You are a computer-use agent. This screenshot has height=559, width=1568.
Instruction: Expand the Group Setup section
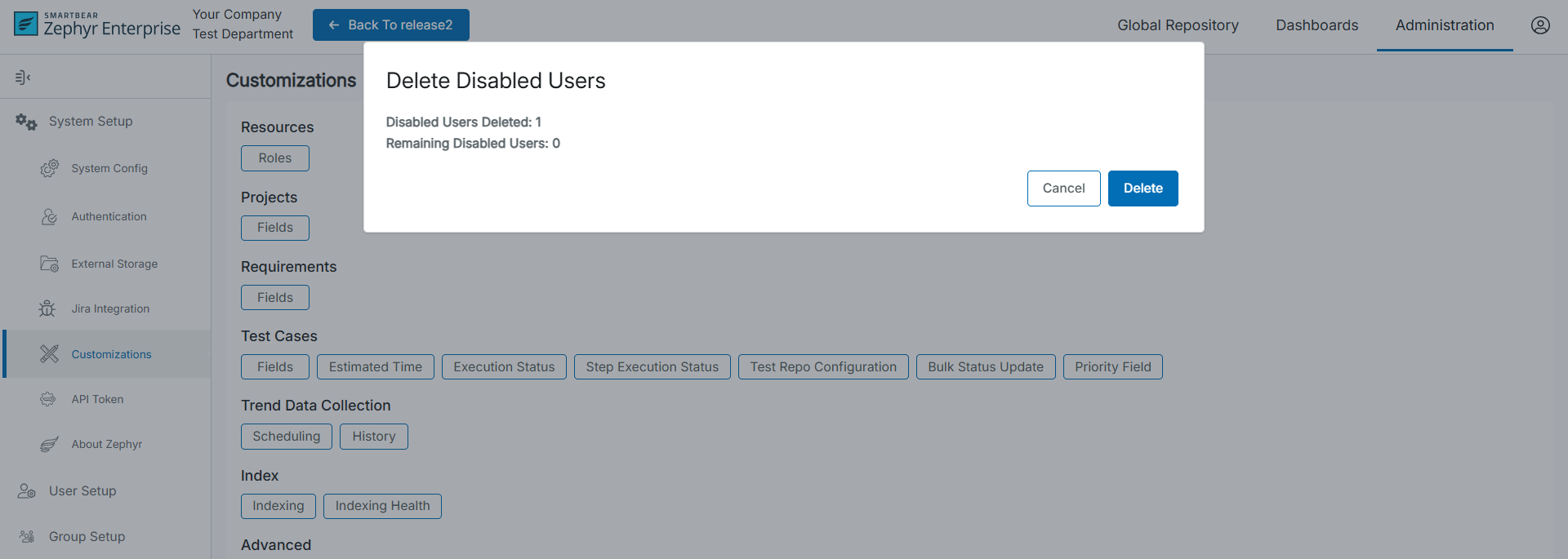click(87, 537)
